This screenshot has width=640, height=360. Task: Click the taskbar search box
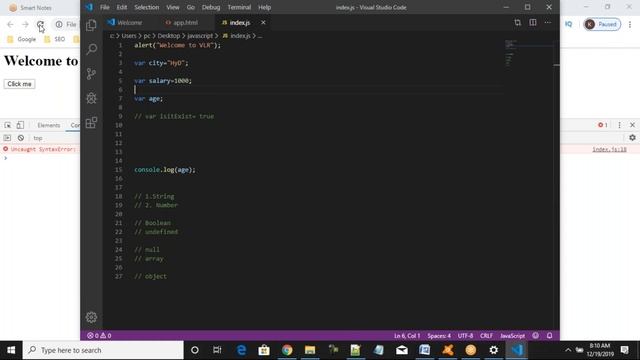coord(103,350)
